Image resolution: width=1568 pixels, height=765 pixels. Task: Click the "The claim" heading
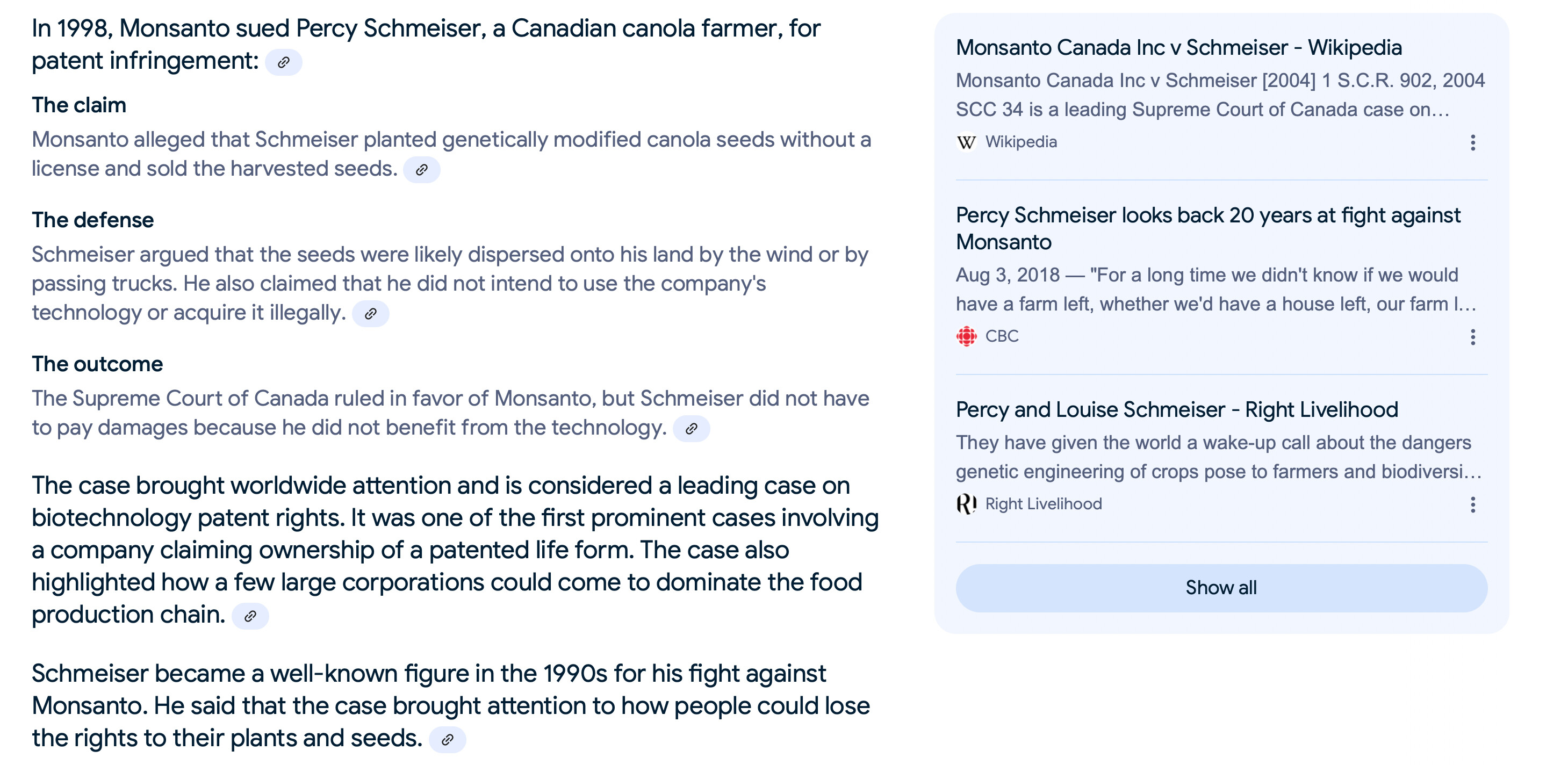pyautogui.click(x=79, y=105)
